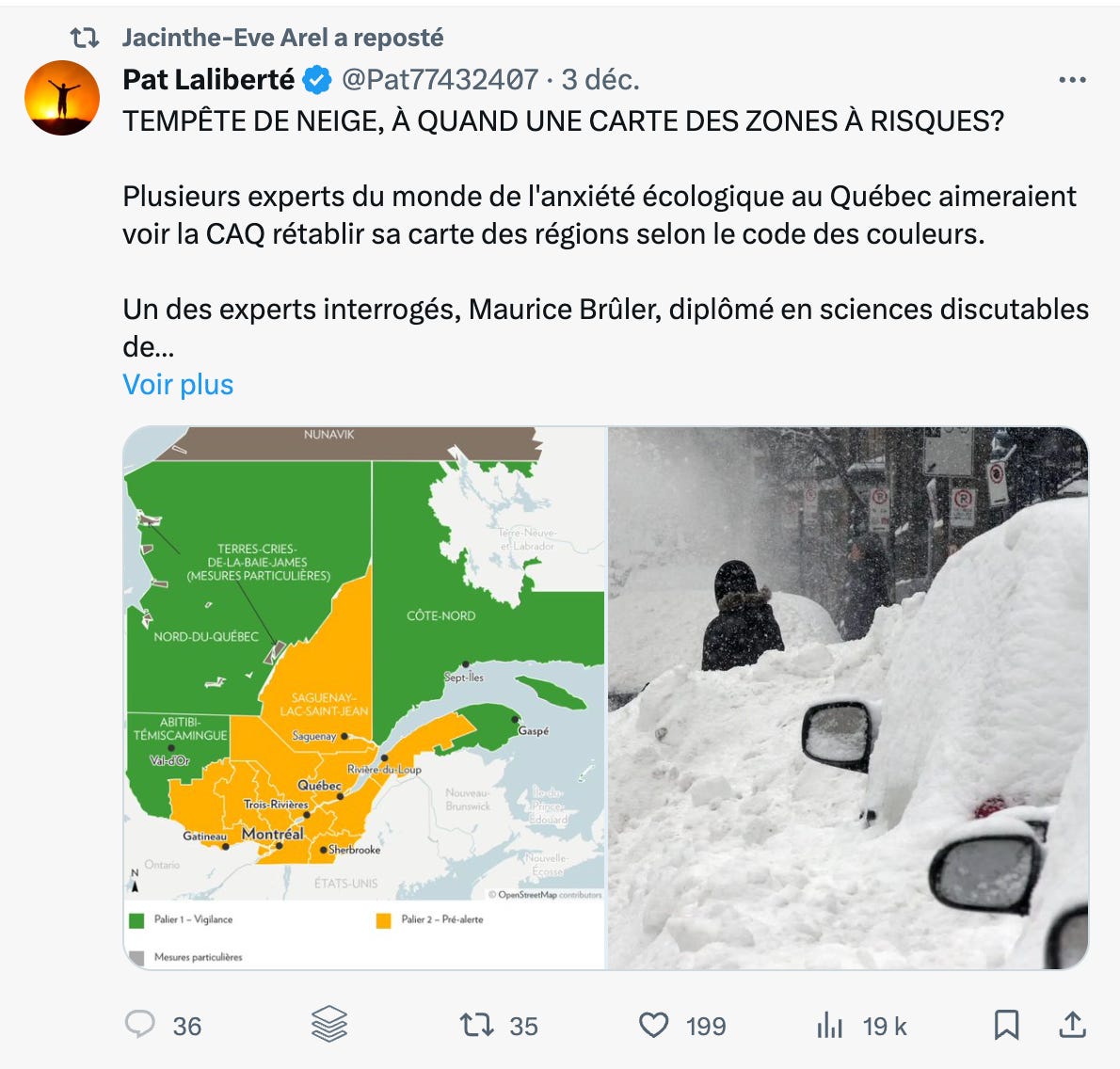The height and width of the screenshot is (1069, 1120).
Task: Open the three-dot more options menu
Action: (1072, 80)
